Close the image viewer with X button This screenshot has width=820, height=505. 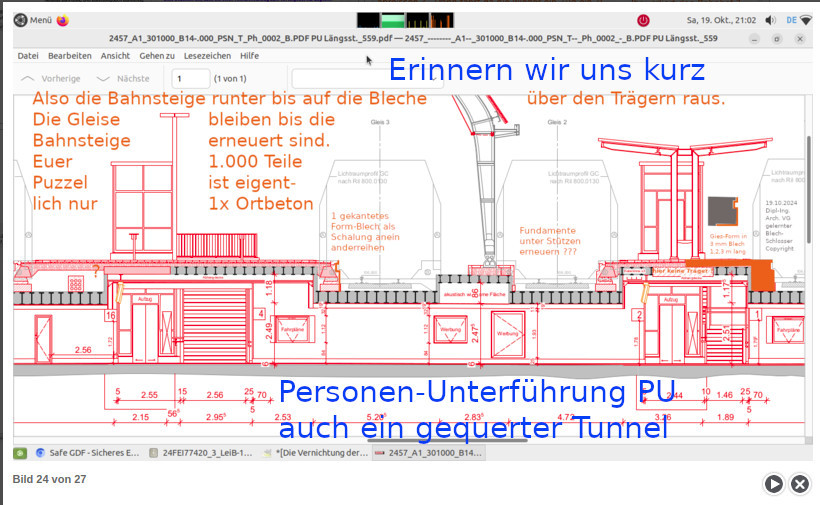tap(800, 484)
